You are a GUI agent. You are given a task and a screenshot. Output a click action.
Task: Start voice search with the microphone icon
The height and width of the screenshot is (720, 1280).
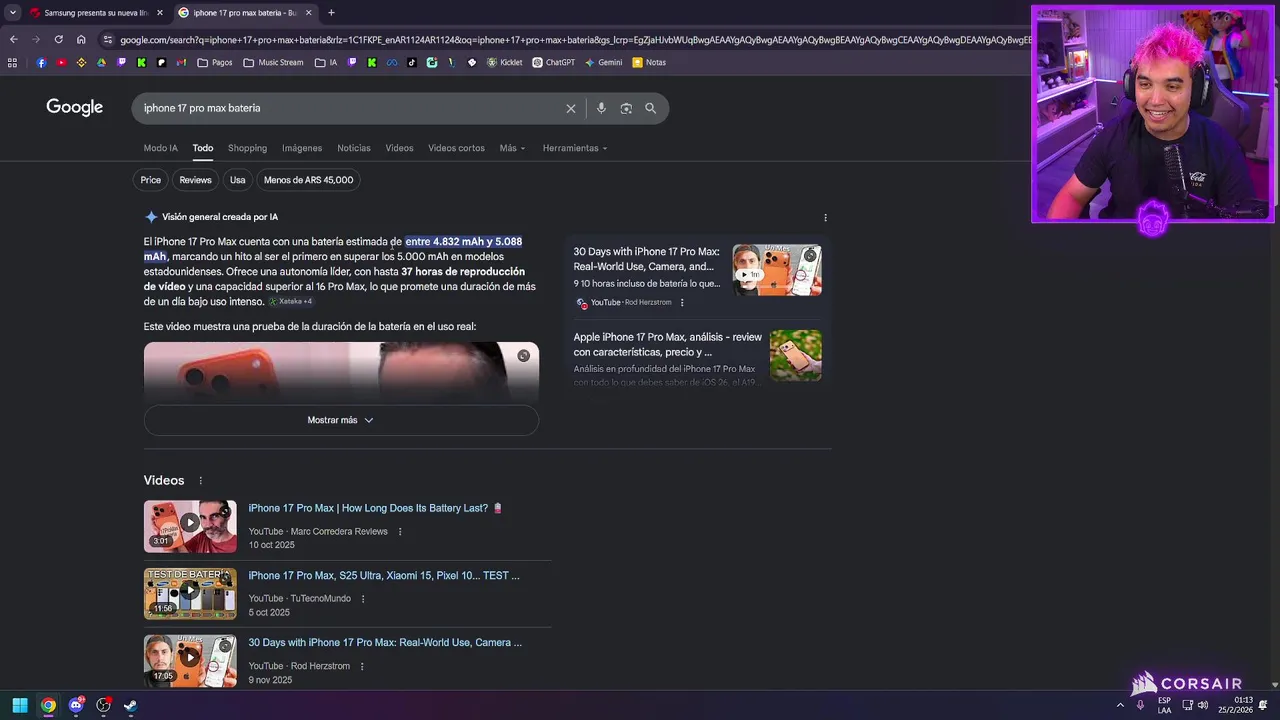tap(601, 108)
